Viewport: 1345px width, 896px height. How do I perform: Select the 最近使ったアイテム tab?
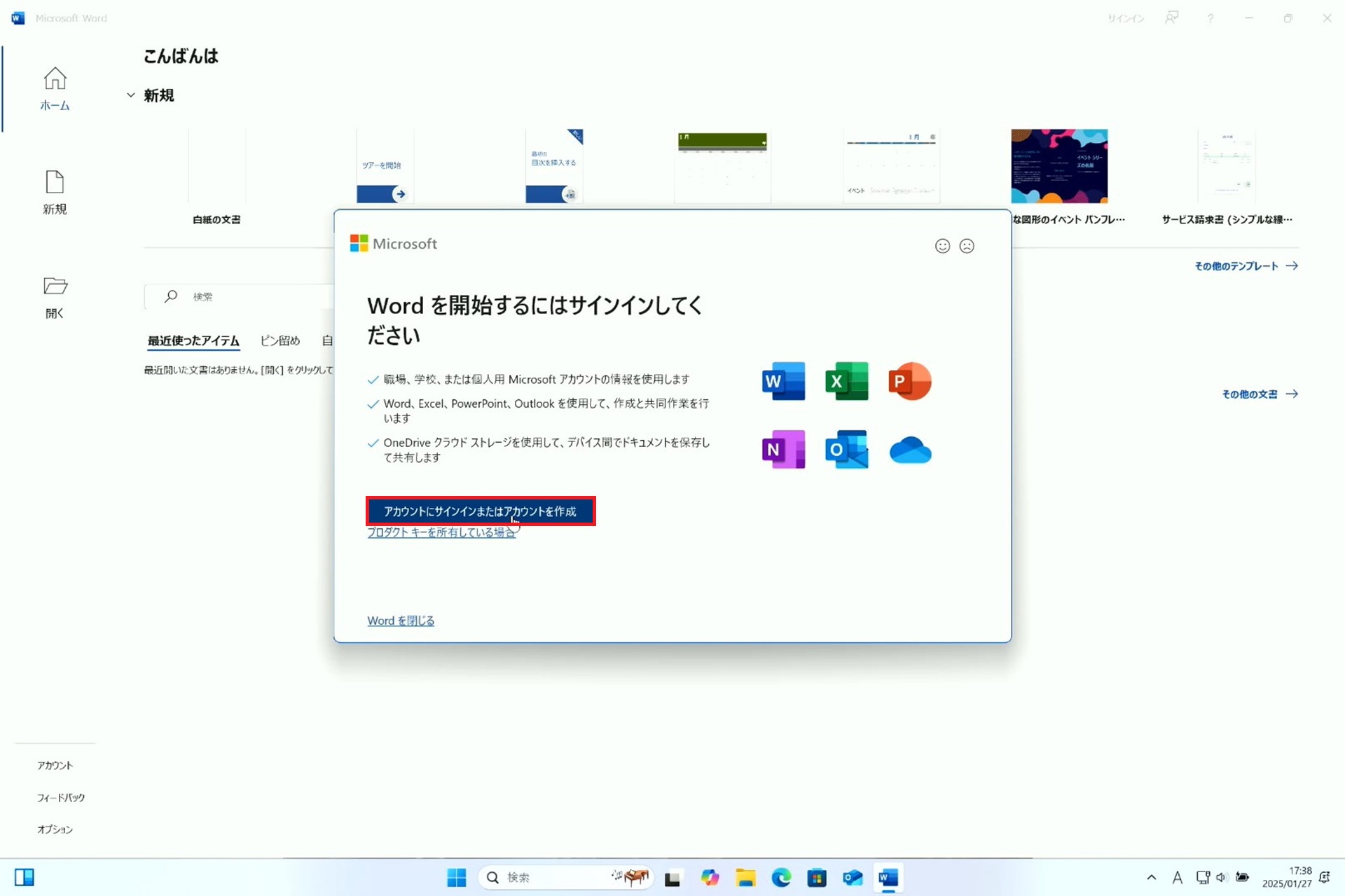point(193,340)
